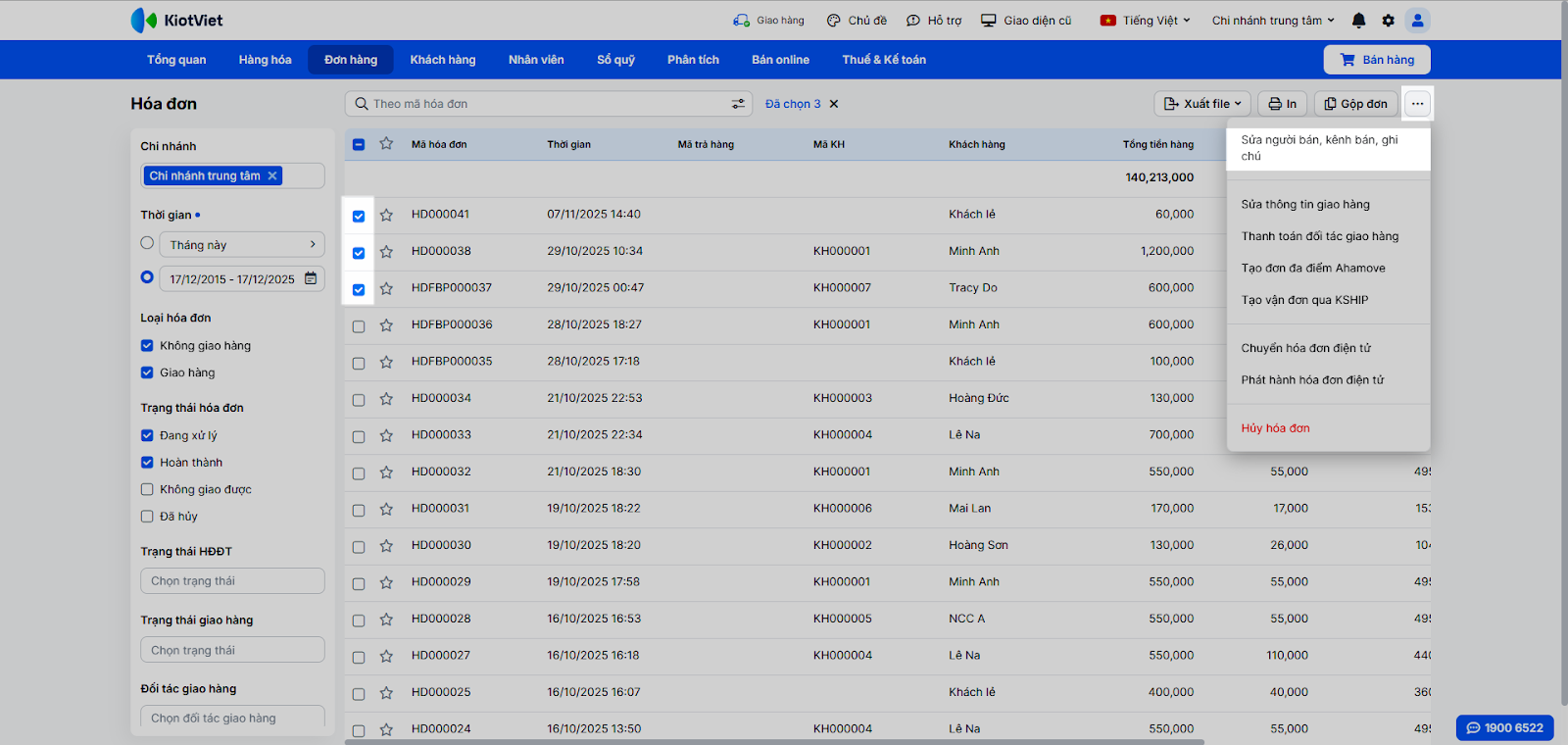1568x745 pixels.
Task: Click the notification bell icon
Action: (1358, 21)
